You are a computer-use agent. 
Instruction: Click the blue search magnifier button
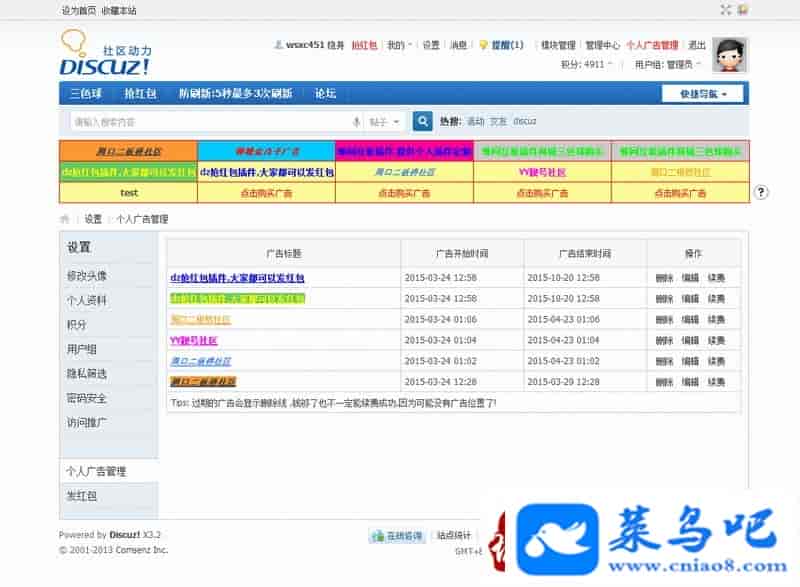click(422, 121)
